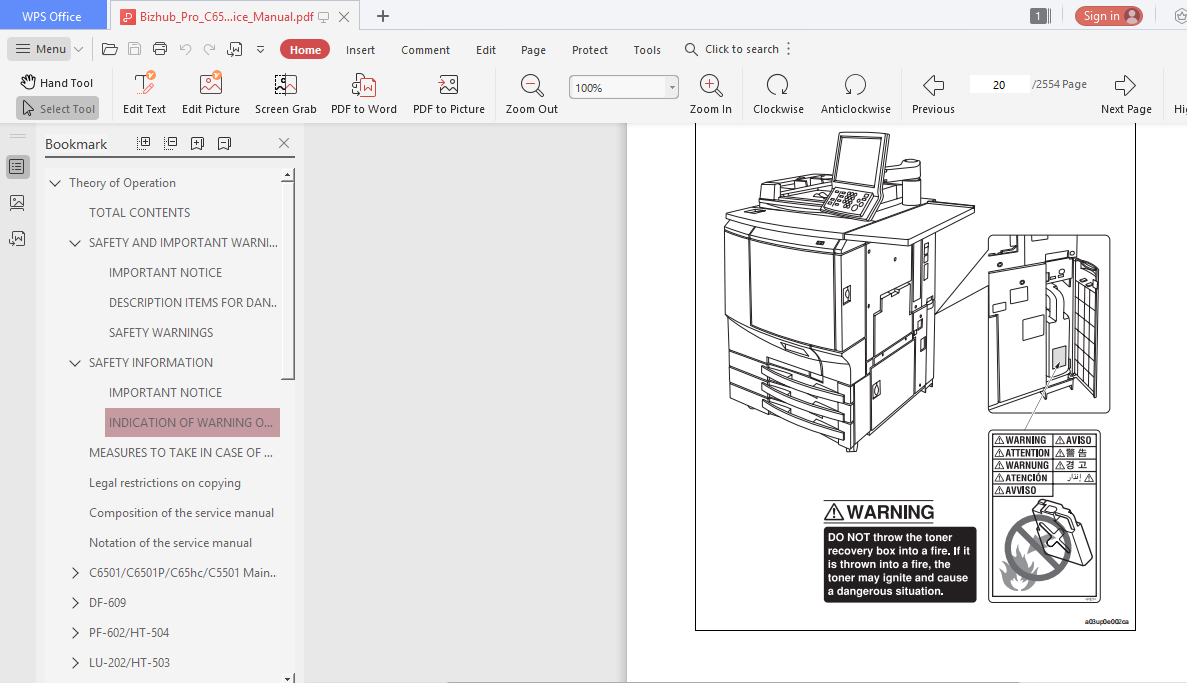Click the Print icon in quick toolbar
The width and height of the screenshot is (1187, 683).
[x=160, y=49]
